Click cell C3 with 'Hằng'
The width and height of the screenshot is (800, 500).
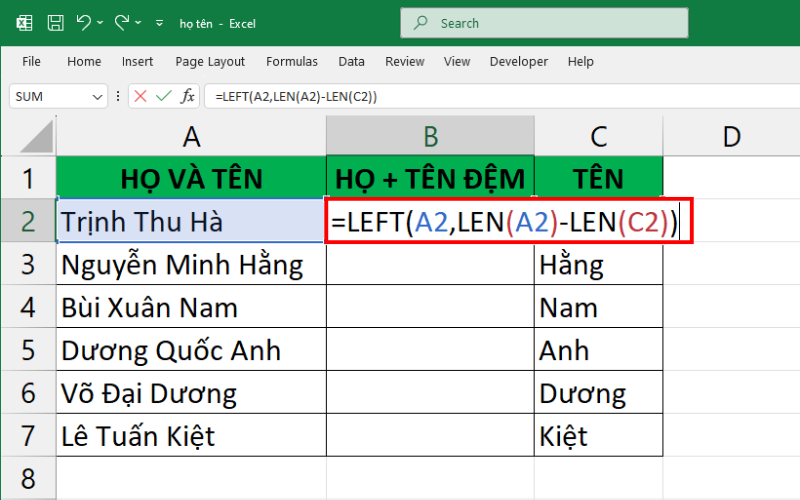[x=598, y=264]
